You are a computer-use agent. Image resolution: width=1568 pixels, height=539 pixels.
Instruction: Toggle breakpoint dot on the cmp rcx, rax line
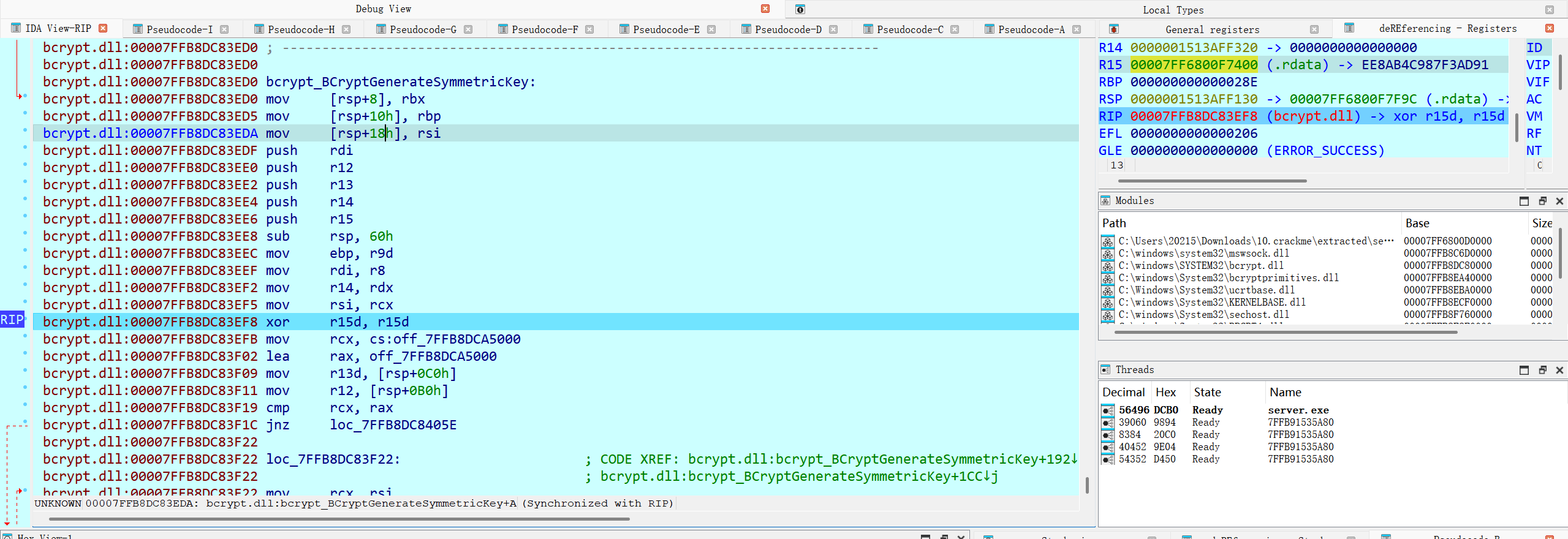coord(25,405)
